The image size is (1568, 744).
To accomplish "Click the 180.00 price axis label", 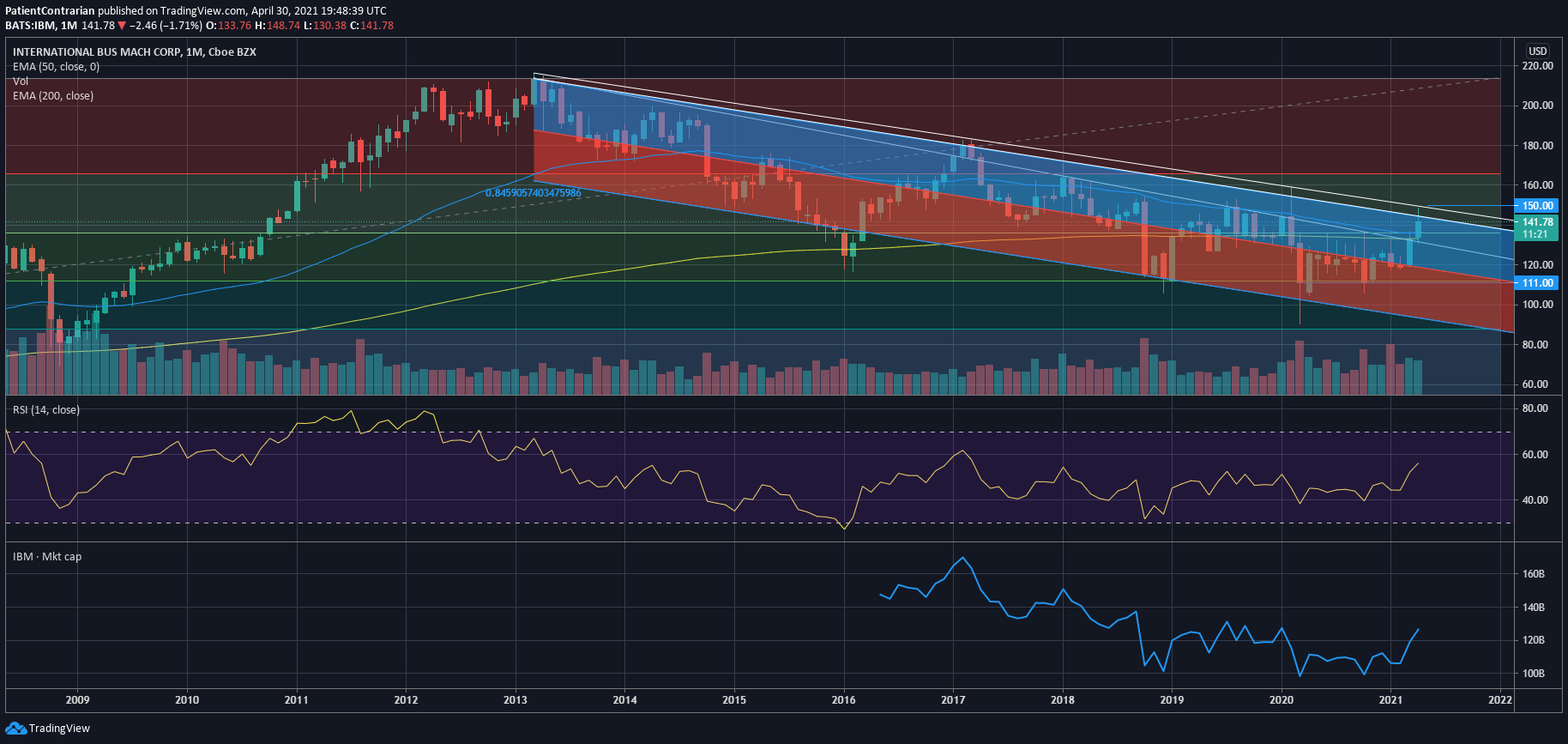I will coord(1537,146).
